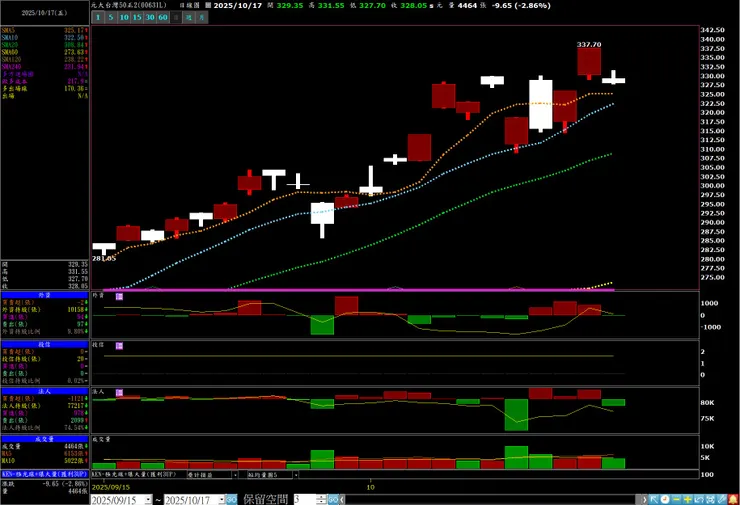Image resolution: width=740 pixels, height=505 pixels.
Task: Click GO button next to 保留空間 field
Action: pos(333,499)
